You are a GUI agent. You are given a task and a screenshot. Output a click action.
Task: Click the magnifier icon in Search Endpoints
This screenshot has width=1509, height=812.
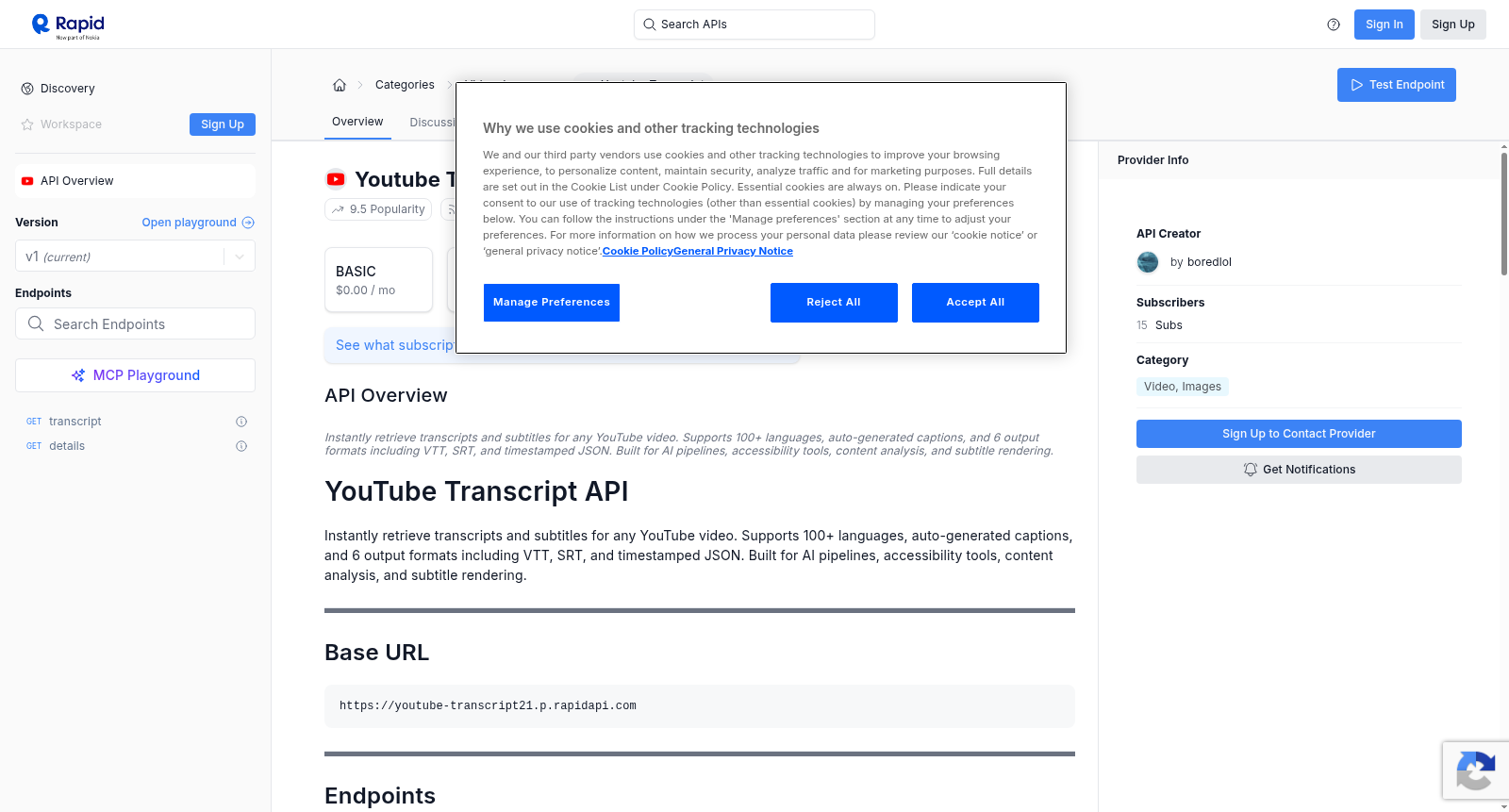pyautogui.click(x=36, y=323)
